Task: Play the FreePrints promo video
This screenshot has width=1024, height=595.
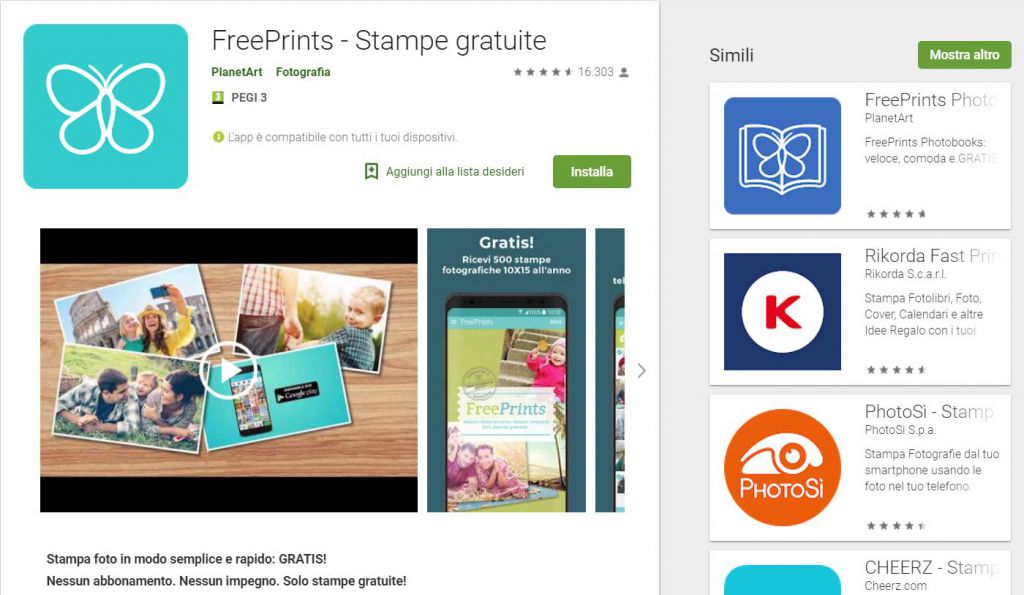Action: click(x=228, y=370)
